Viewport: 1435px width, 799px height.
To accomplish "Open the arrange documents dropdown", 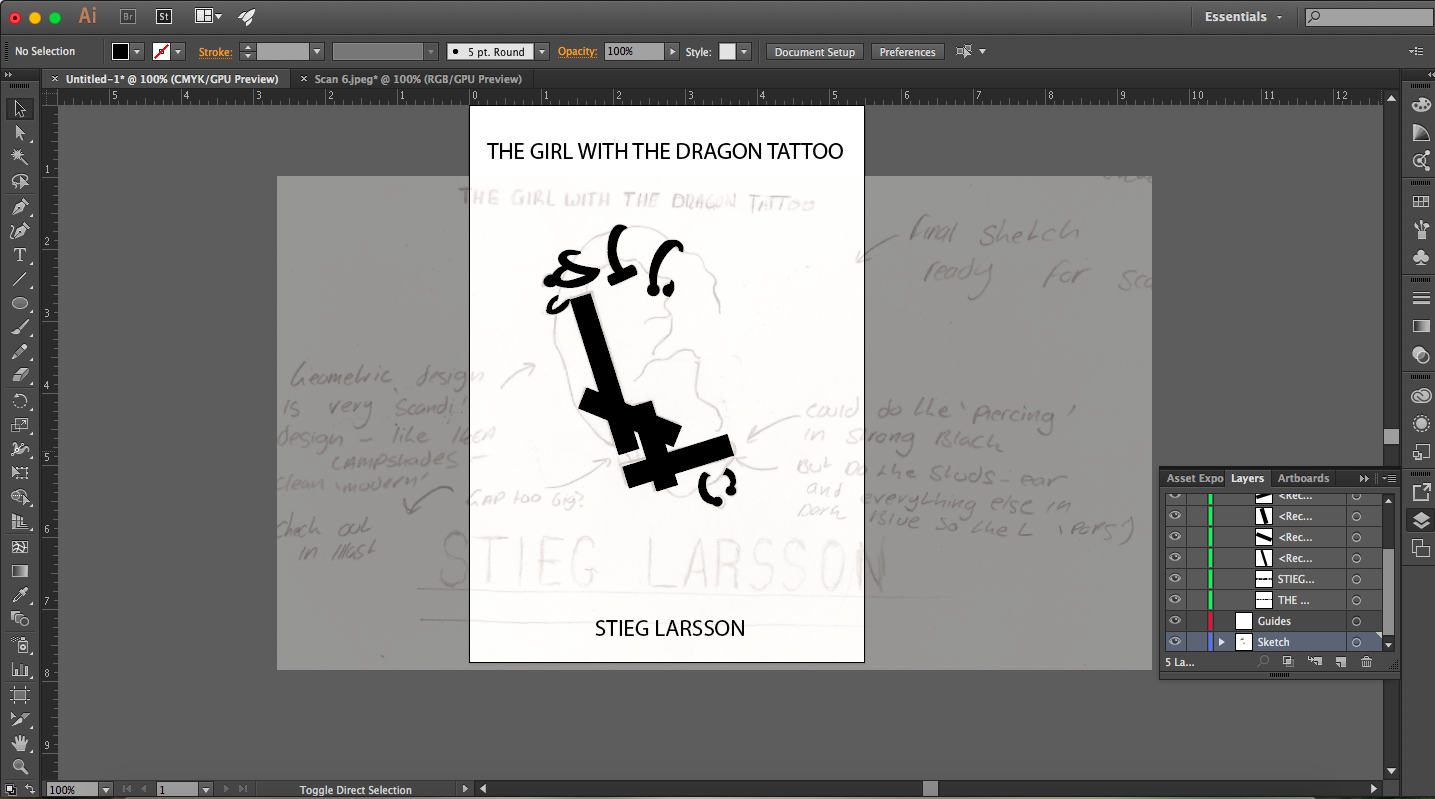I will tap(208, 16).
